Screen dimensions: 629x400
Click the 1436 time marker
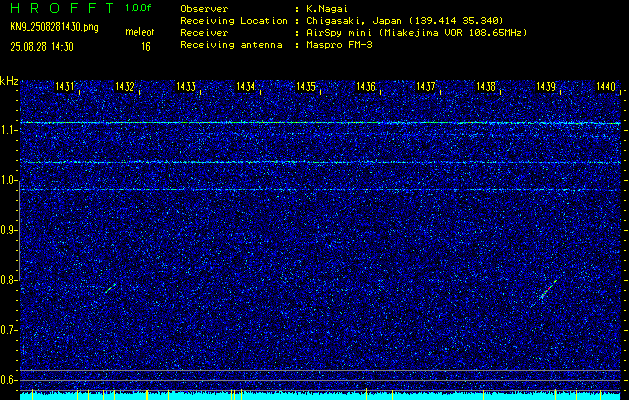(x=366, y=86)
